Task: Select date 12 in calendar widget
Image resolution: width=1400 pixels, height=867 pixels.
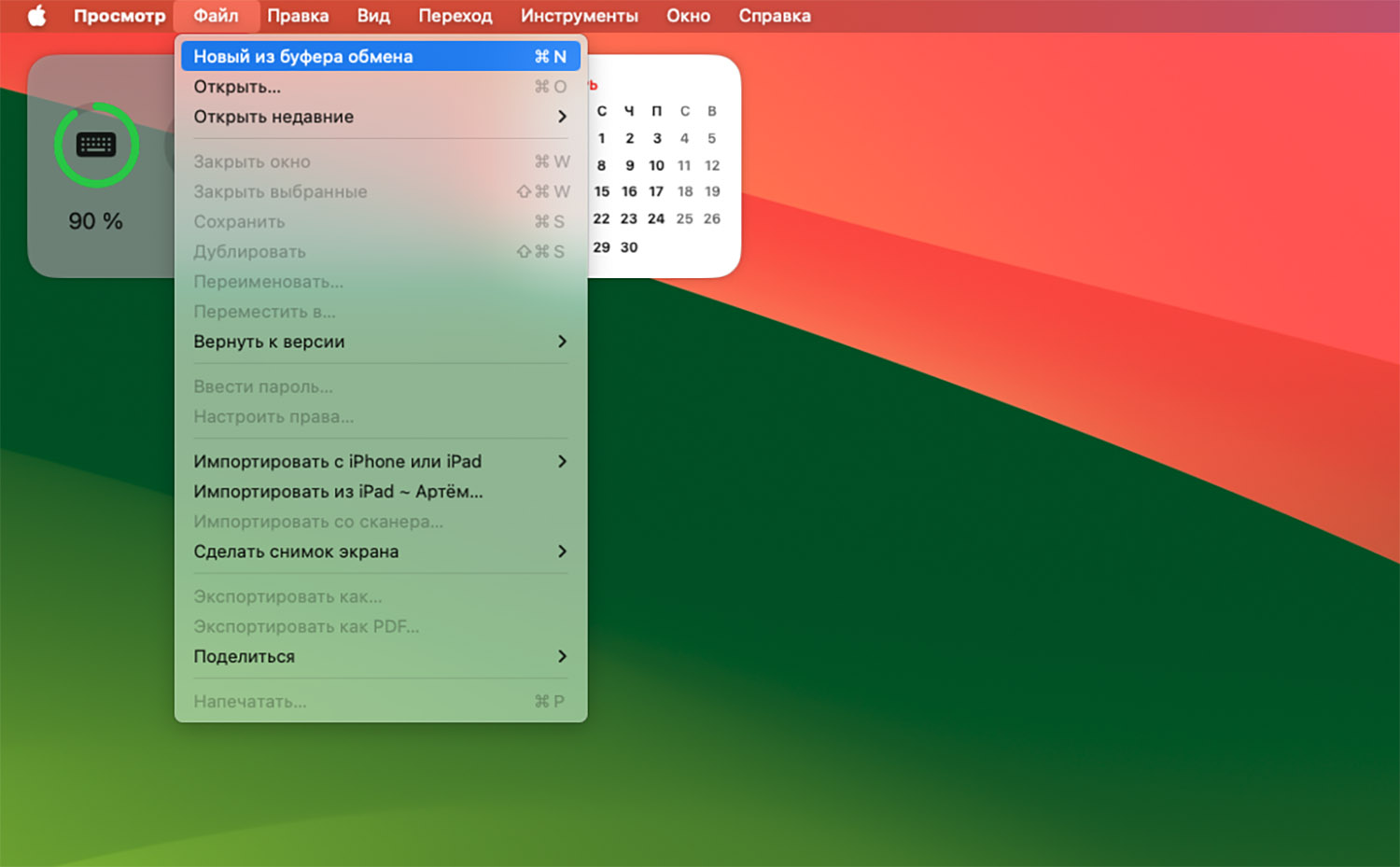Action: [x=712, y=165]
